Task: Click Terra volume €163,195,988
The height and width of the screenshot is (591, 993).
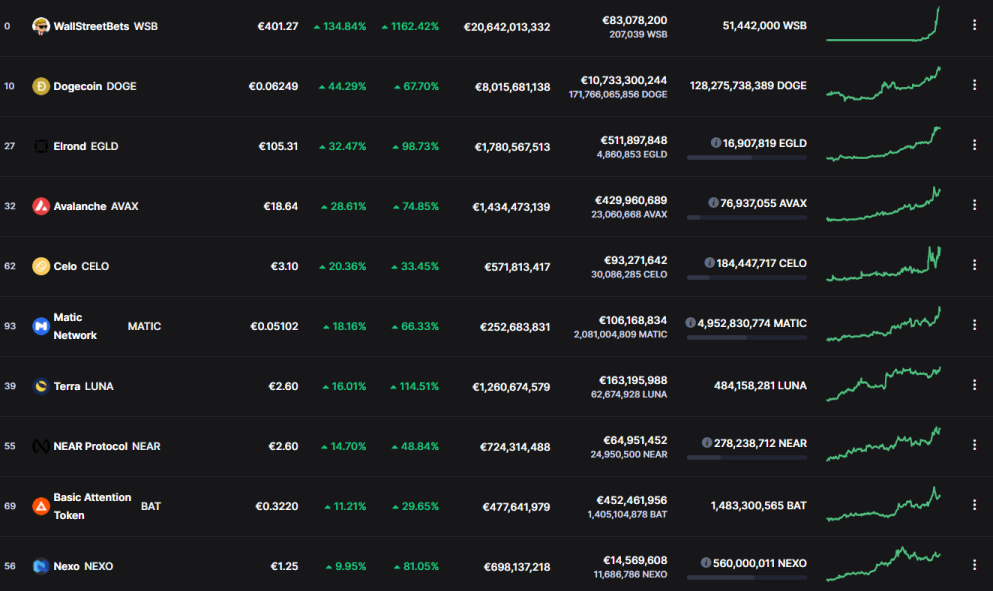Action: 633,380
